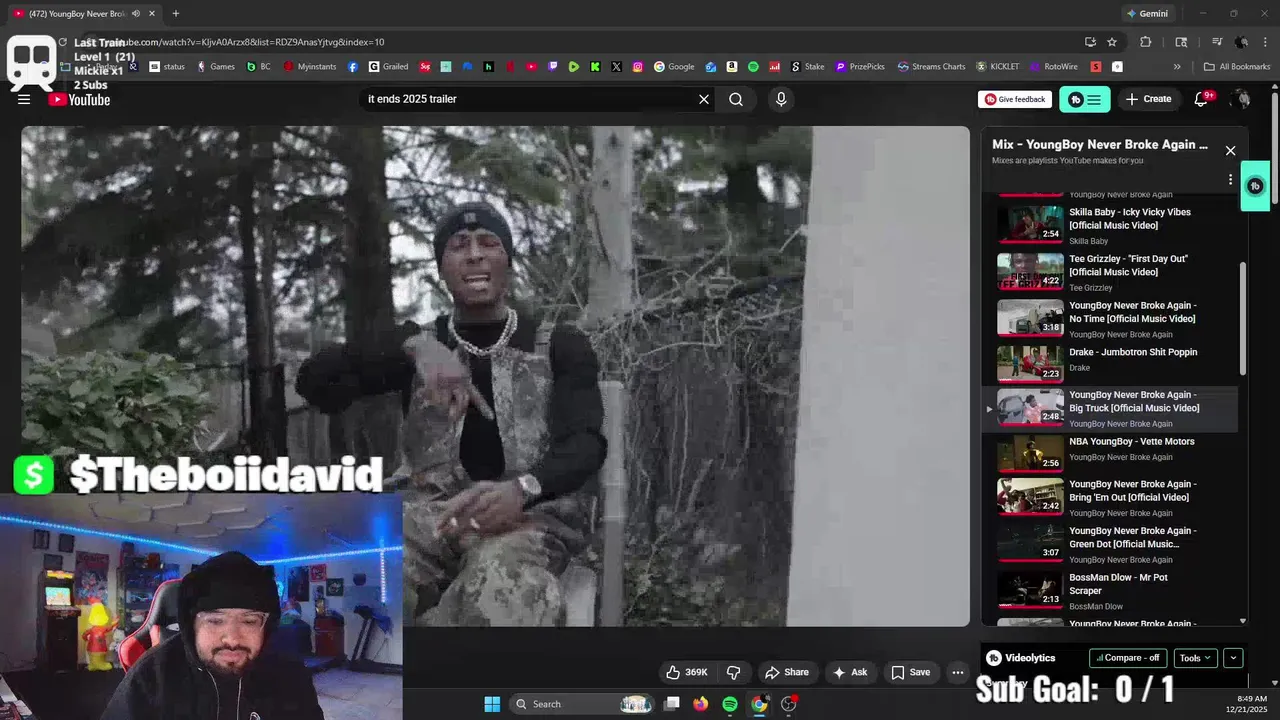Switch to Chrome in the taskbar
This screenshot has width=1280, height=720.
click(760, 704)
